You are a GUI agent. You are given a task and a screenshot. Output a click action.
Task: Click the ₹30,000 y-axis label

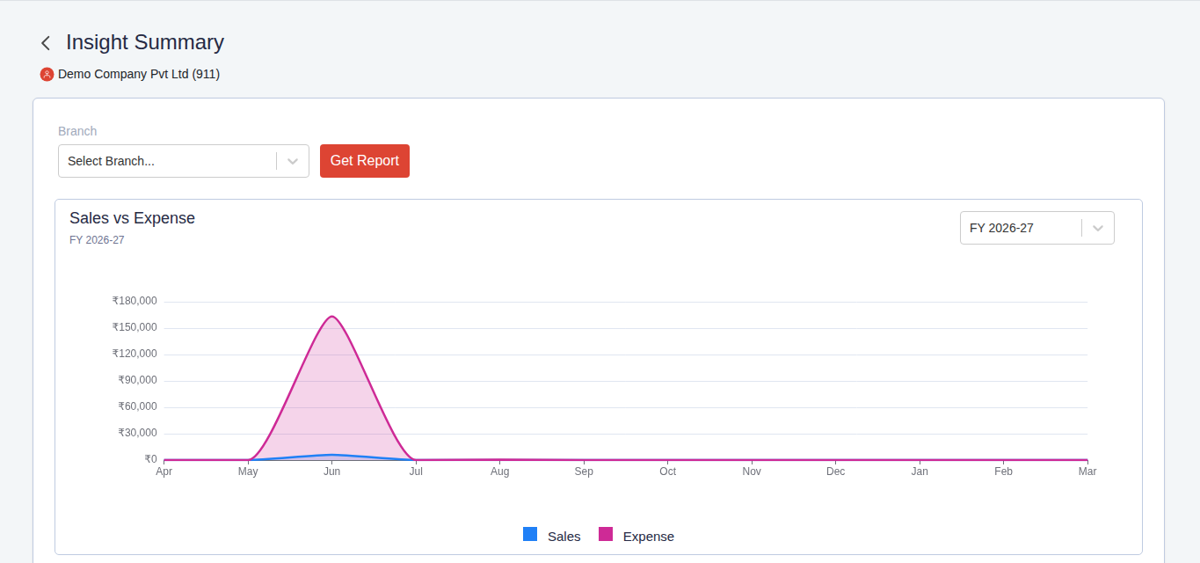[138, 433]
